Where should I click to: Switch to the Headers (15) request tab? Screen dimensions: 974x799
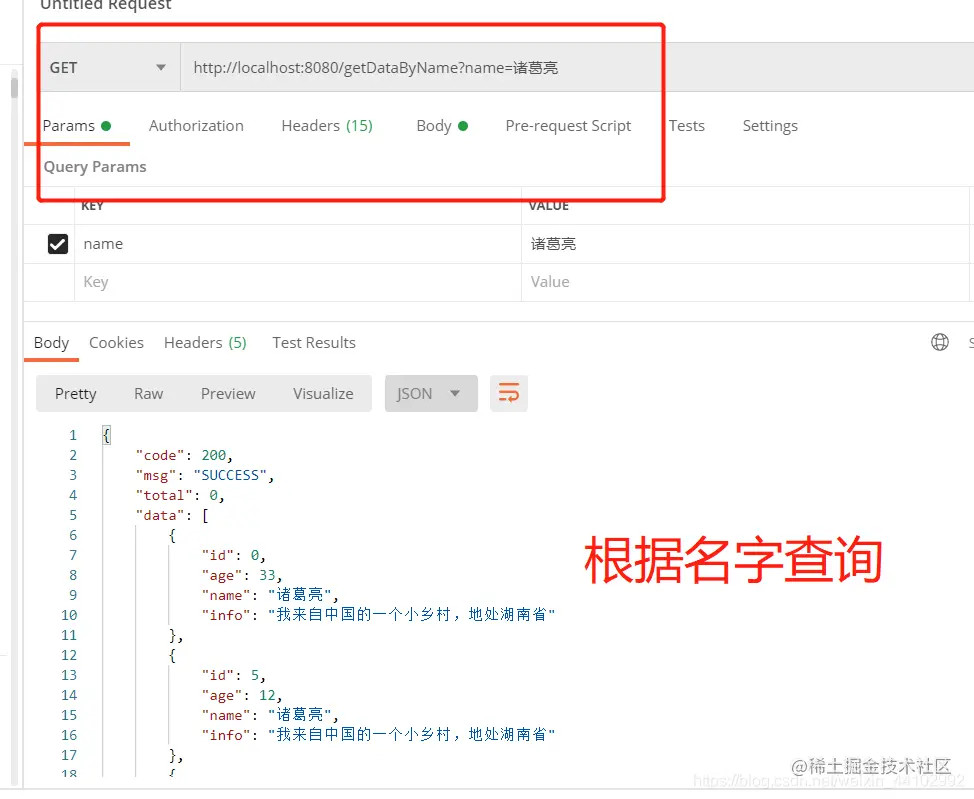coord(327,125)
